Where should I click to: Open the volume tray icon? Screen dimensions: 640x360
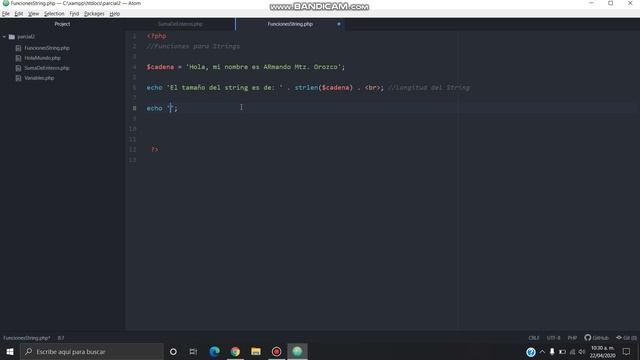582,352
